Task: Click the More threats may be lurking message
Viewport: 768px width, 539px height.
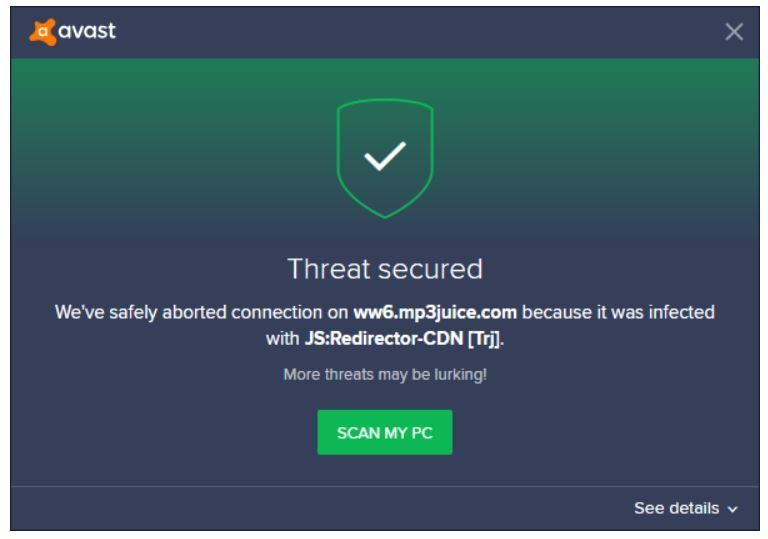Action: coord(385,374)
